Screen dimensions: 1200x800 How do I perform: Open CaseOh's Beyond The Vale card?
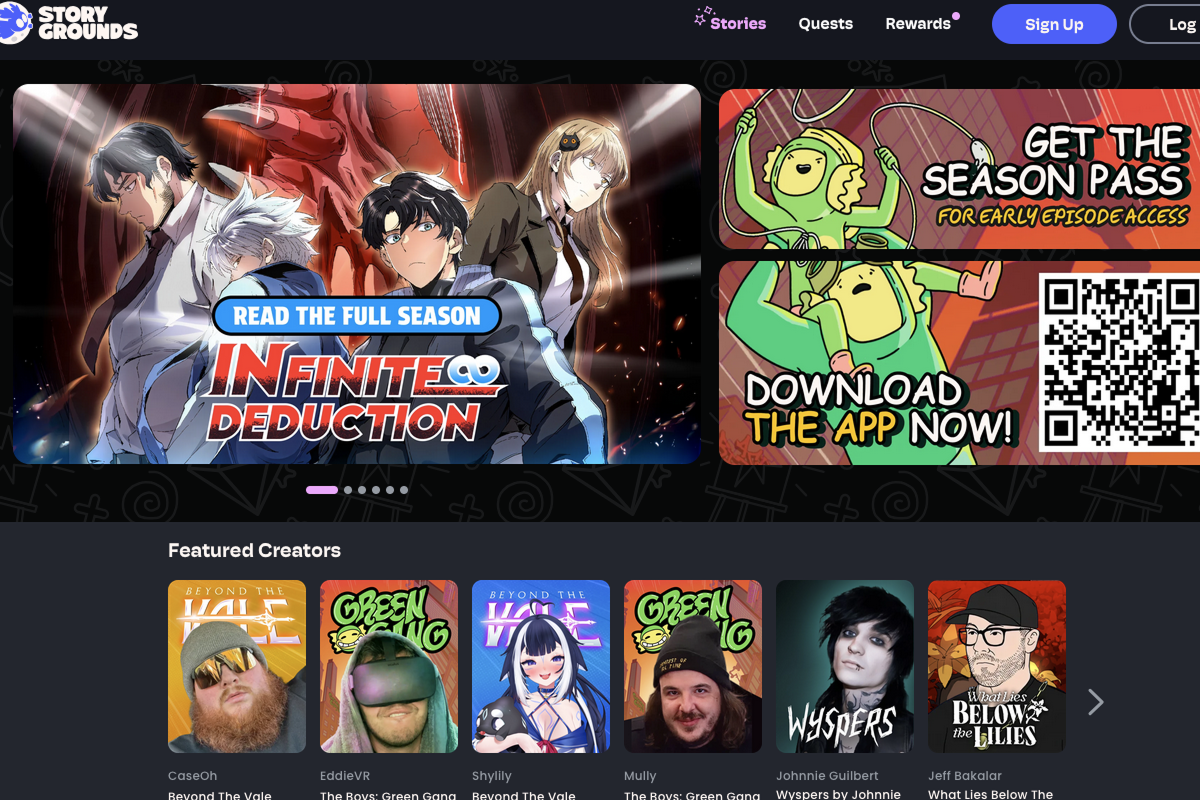tap(236, 666)
